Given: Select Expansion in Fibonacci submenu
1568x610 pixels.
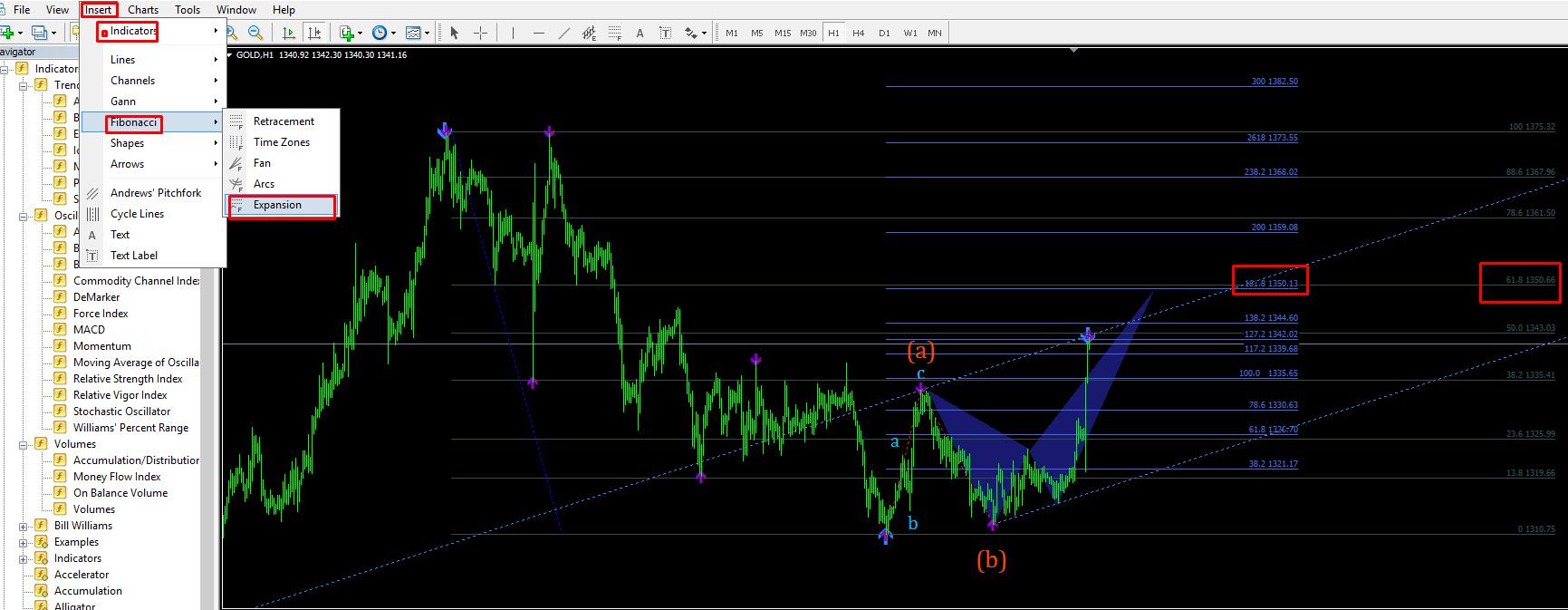Looking at the screenshot, I should pos(282,205).
